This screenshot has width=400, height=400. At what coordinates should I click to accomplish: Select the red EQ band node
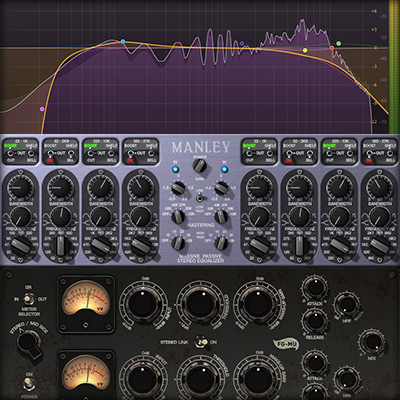tap(332, 48)
